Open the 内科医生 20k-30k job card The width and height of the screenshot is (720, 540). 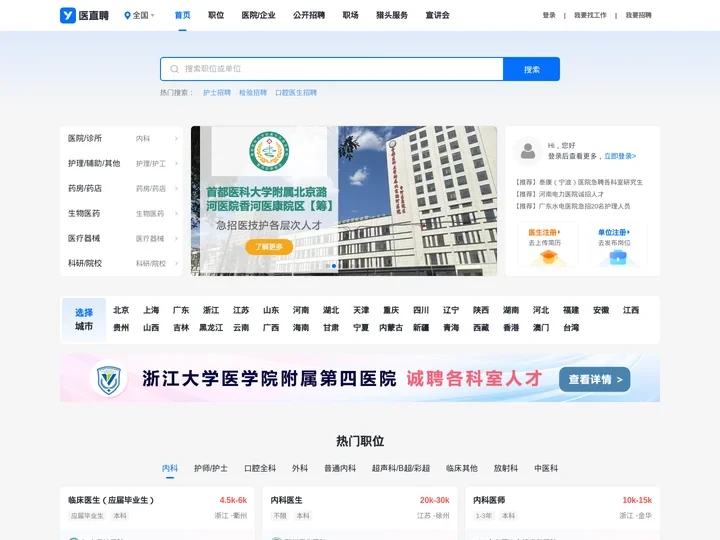360,513
